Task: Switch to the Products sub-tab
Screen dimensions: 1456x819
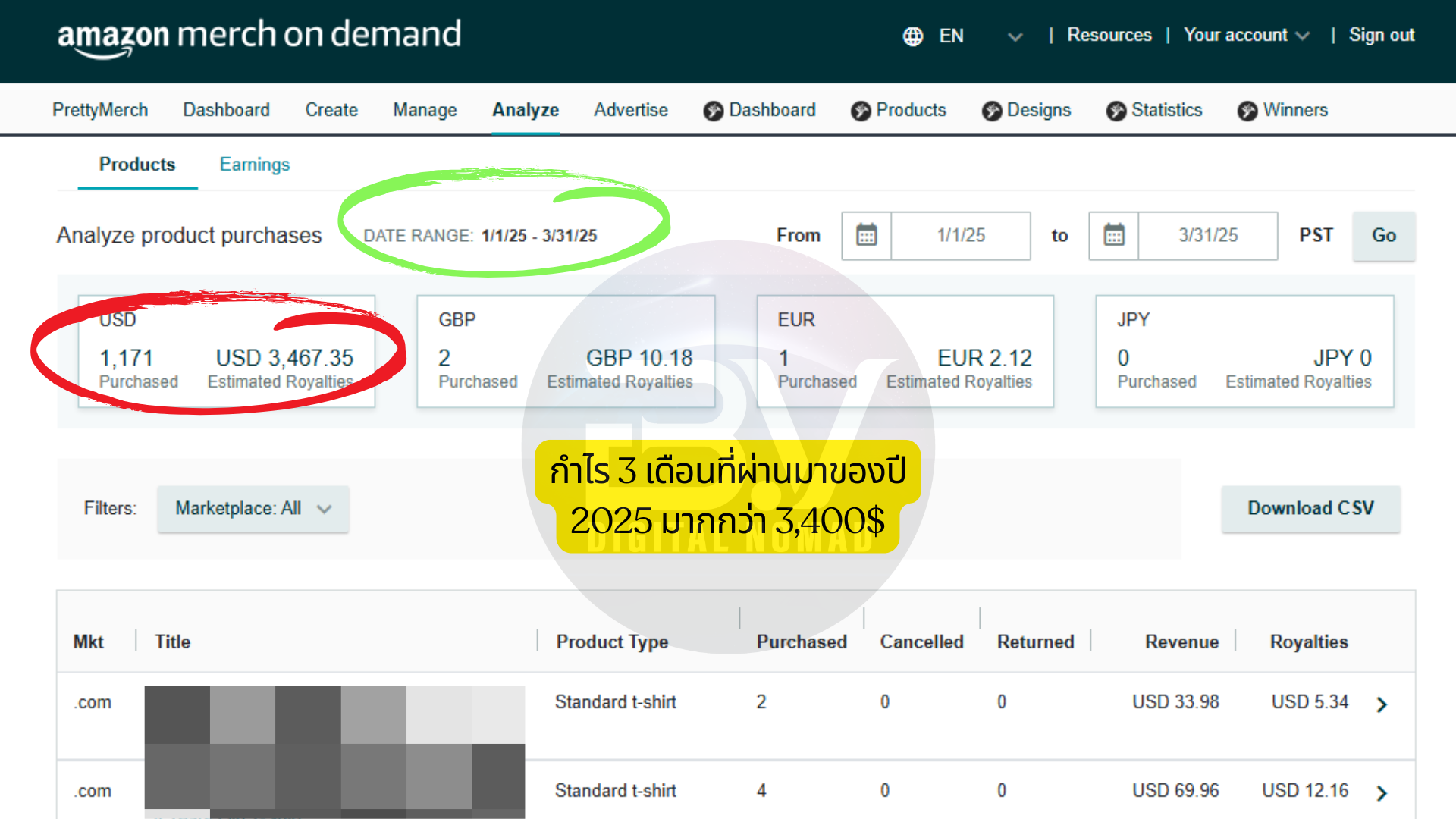Action: (x=137, y=165)
